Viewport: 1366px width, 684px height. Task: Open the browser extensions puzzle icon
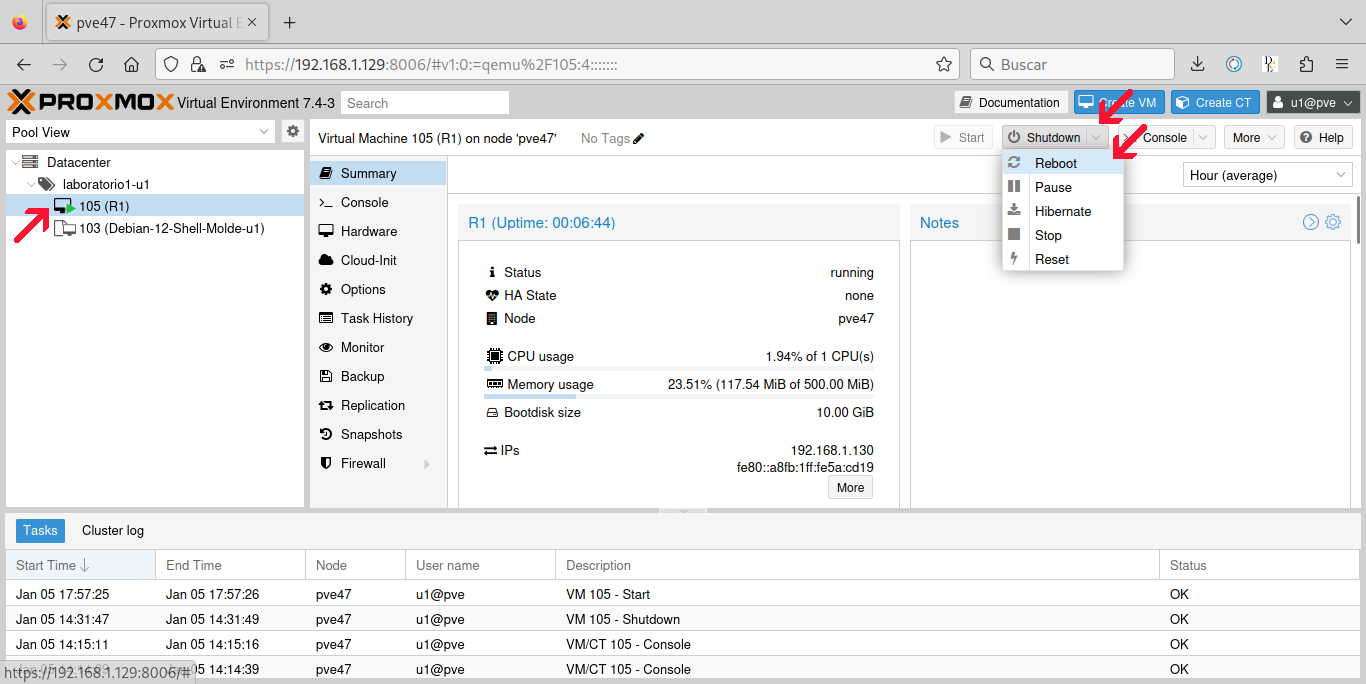(1306, 64)
